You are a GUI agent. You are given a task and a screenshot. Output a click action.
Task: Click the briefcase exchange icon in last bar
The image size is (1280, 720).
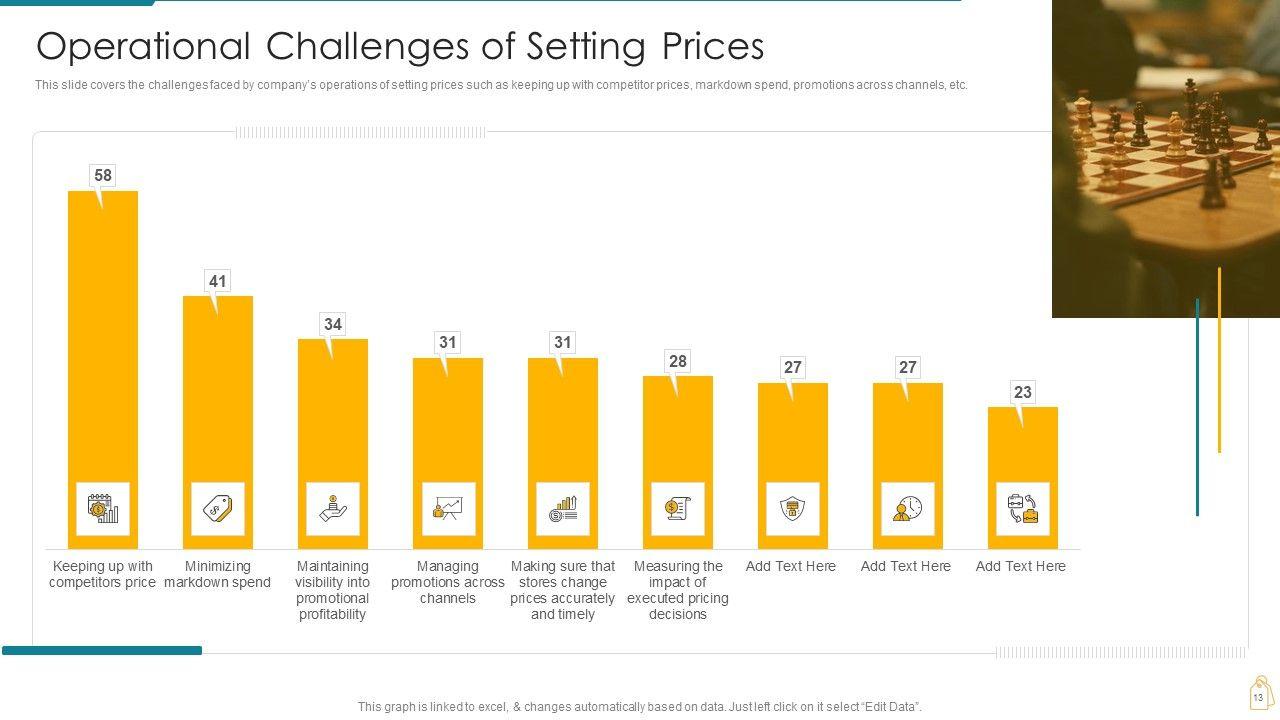[x=1023, y=509]
